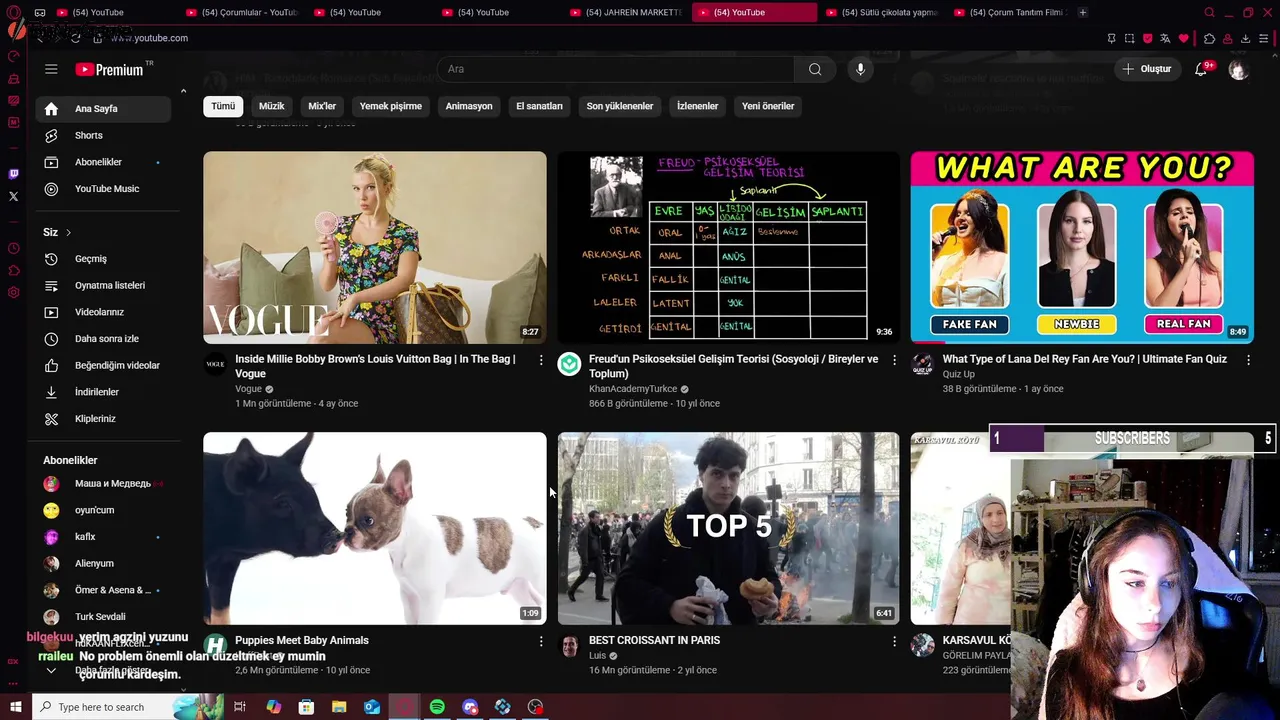Select the Son yüklenenler chip

[620, 106]
